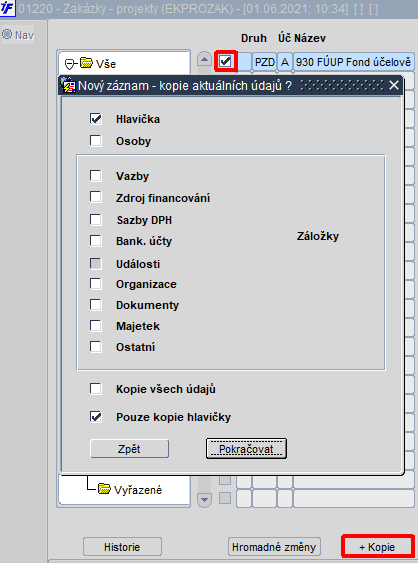Tick the Zdroj financování checkbox
The height and width of the screenshot is (563, 418).
[x=96, y=197]
